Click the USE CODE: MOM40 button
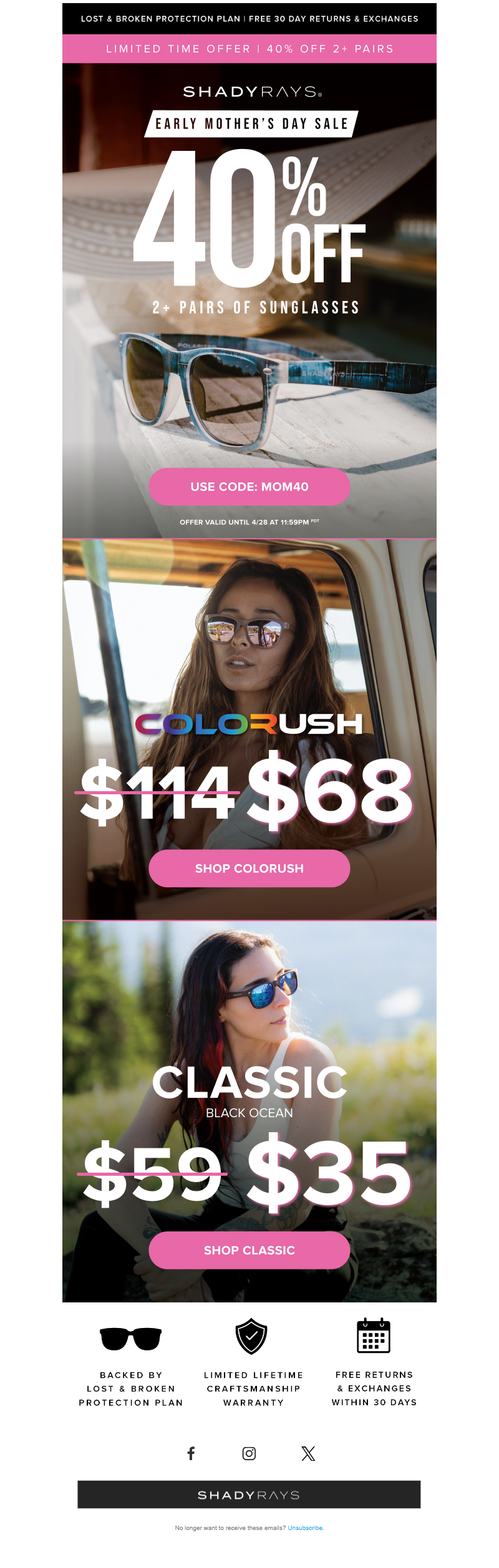The image size is (499, 1568). pyautogui.click(x=249, y=486)
